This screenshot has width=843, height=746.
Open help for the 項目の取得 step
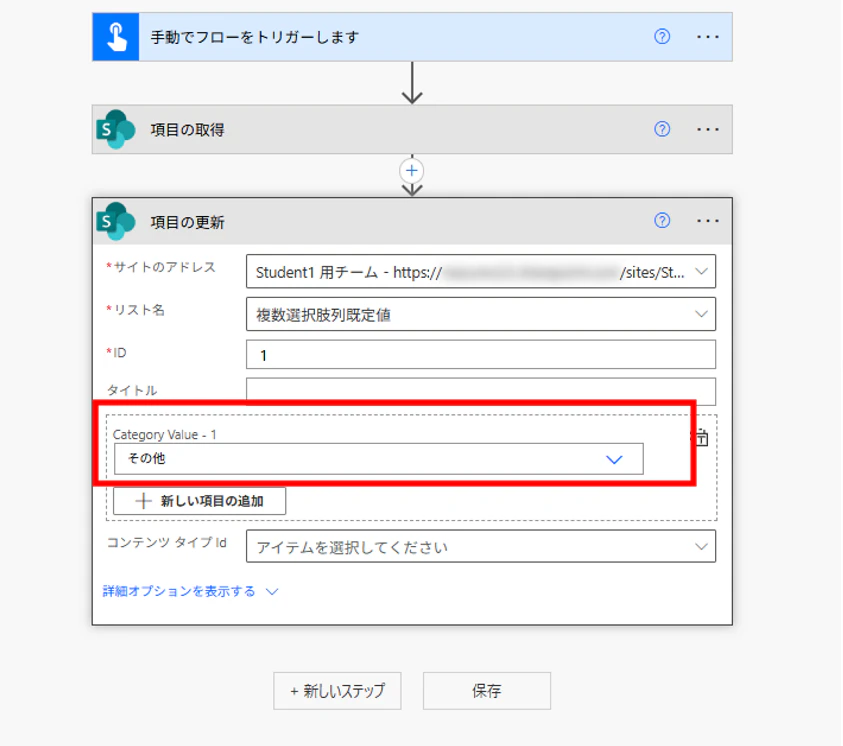coord(662,129)
